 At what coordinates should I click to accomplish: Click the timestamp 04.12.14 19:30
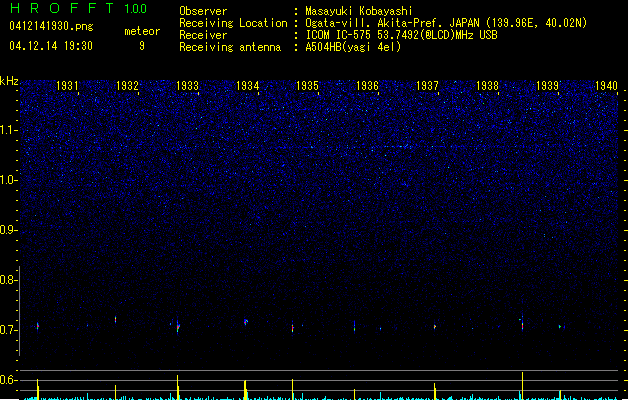pyautogui.click(x=51, y=46)
